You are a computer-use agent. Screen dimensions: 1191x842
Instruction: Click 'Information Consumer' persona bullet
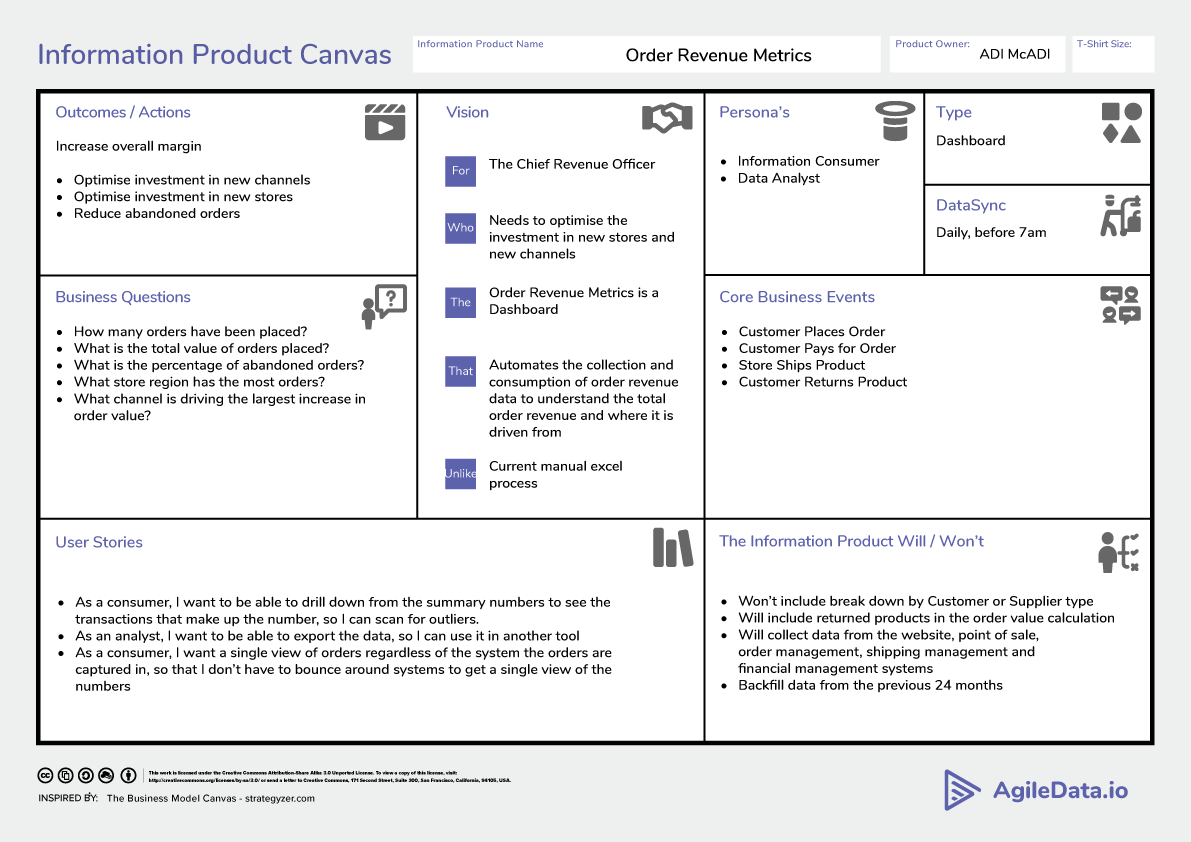(808, 161)
